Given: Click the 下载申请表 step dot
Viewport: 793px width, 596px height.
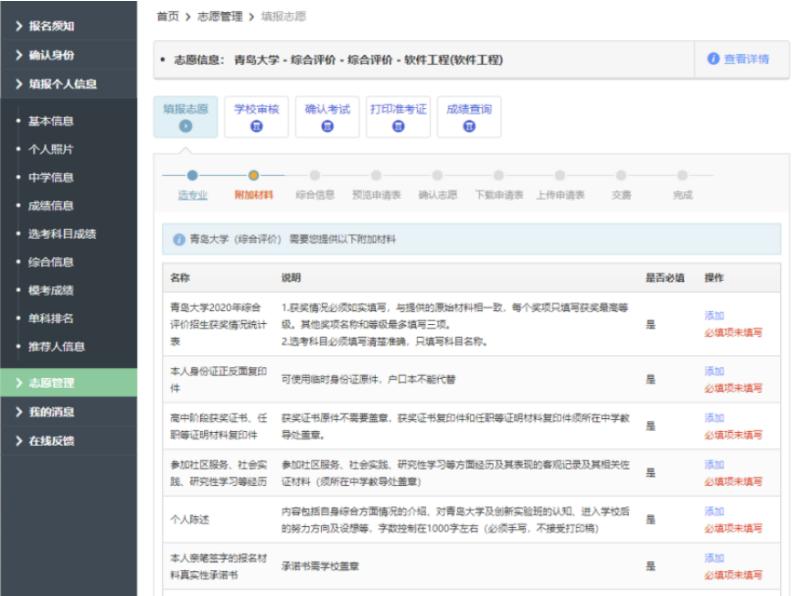Looking at the screenshot, I should pyautogui.click(x=499, y=176).
